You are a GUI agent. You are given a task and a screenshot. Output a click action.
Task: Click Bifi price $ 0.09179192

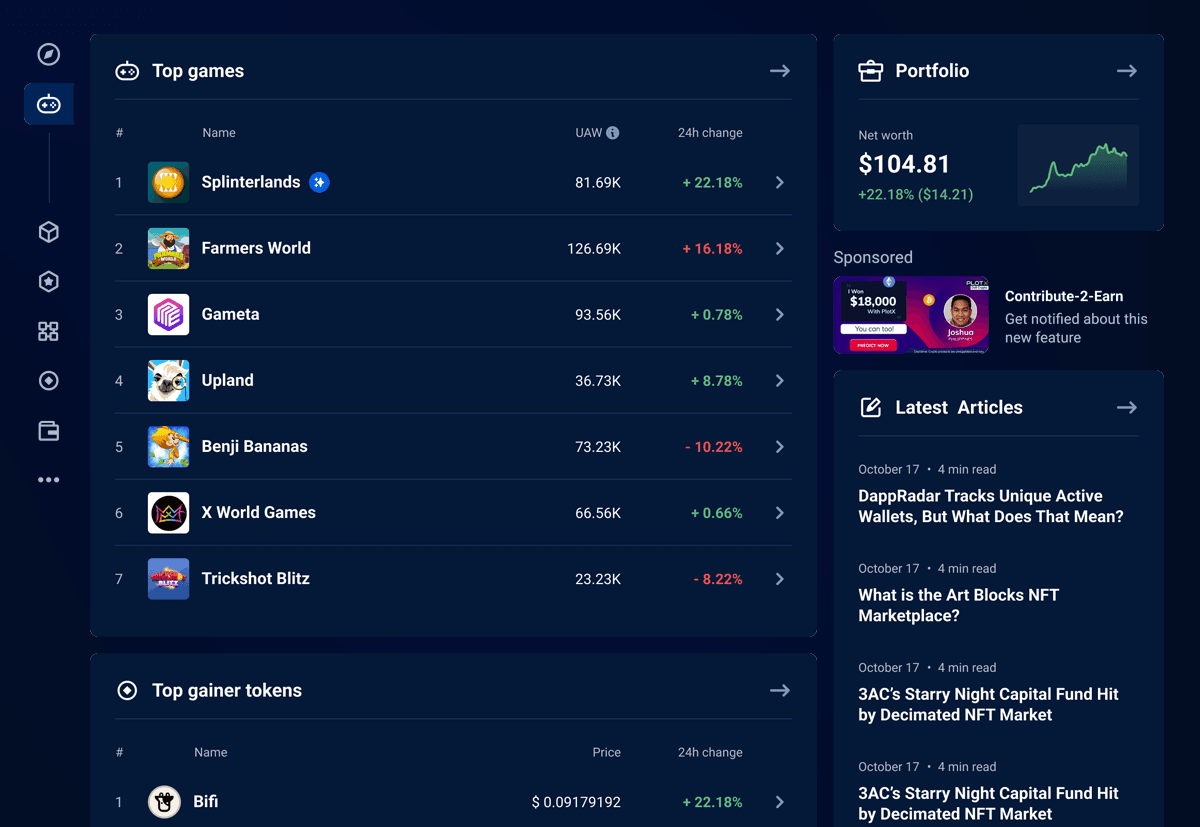576,802
